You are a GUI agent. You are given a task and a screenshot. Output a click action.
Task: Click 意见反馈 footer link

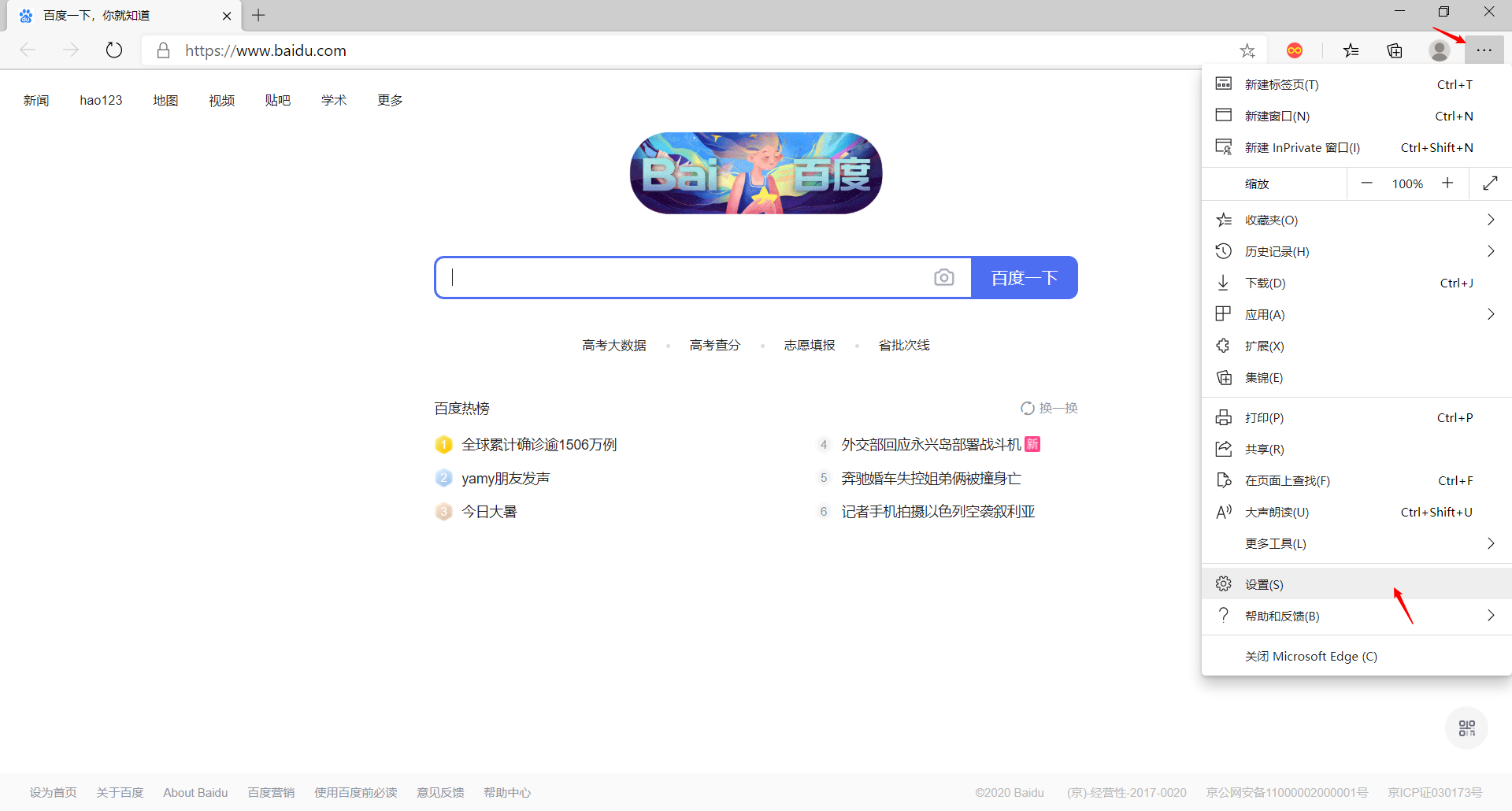(440, 792)
